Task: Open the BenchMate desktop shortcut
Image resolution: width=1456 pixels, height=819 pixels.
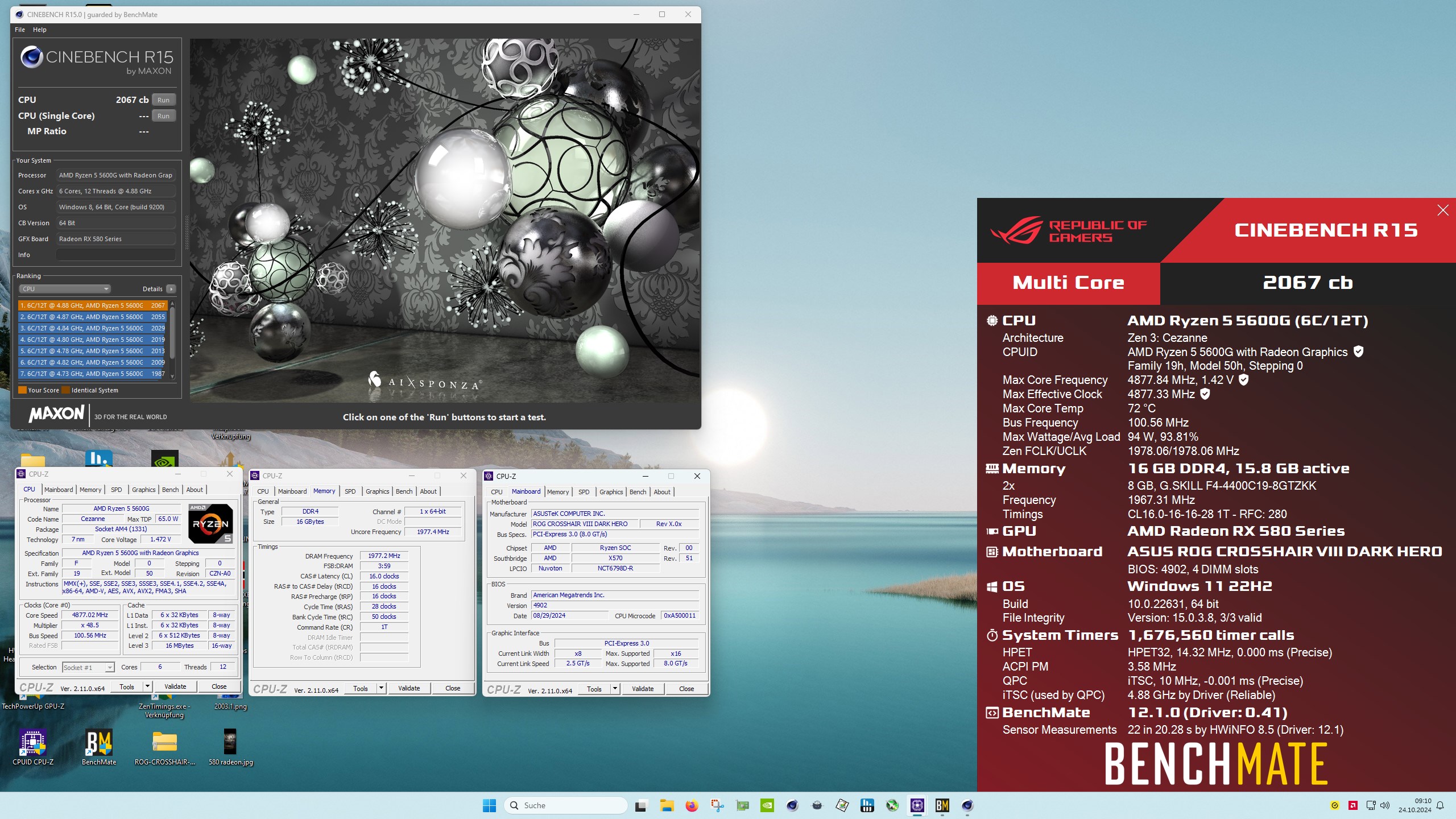Action: click(99, 747)
